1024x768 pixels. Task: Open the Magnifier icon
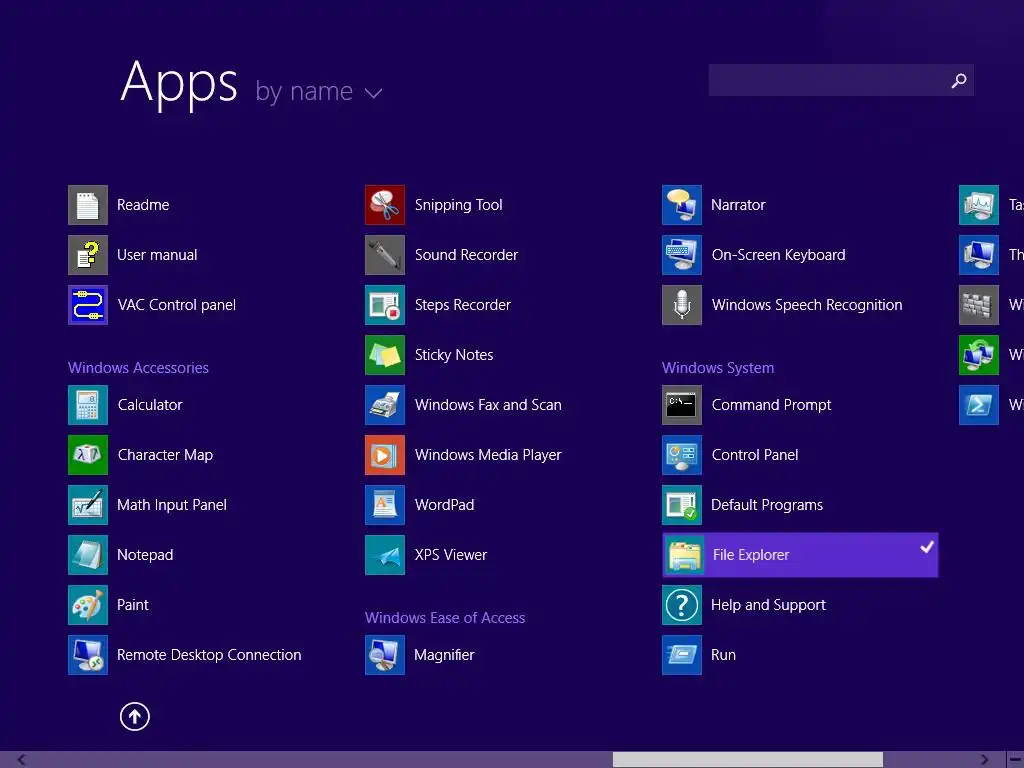(385, 655)
